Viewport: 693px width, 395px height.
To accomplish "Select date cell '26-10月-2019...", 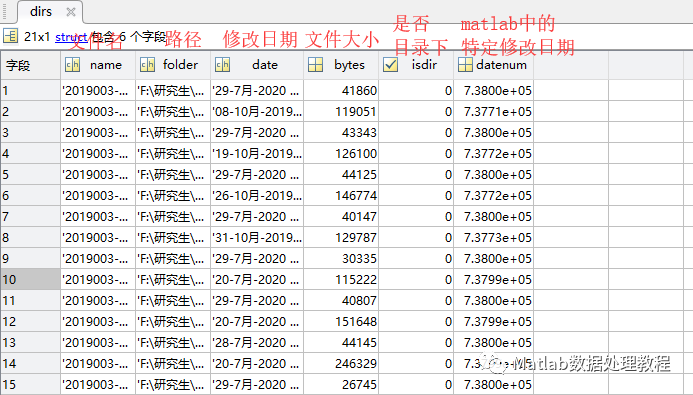I will (257, 196).
